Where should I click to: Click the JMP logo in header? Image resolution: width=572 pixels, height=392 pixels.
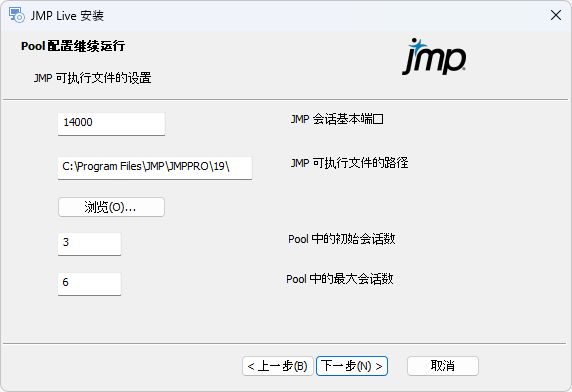click(434, 57)
